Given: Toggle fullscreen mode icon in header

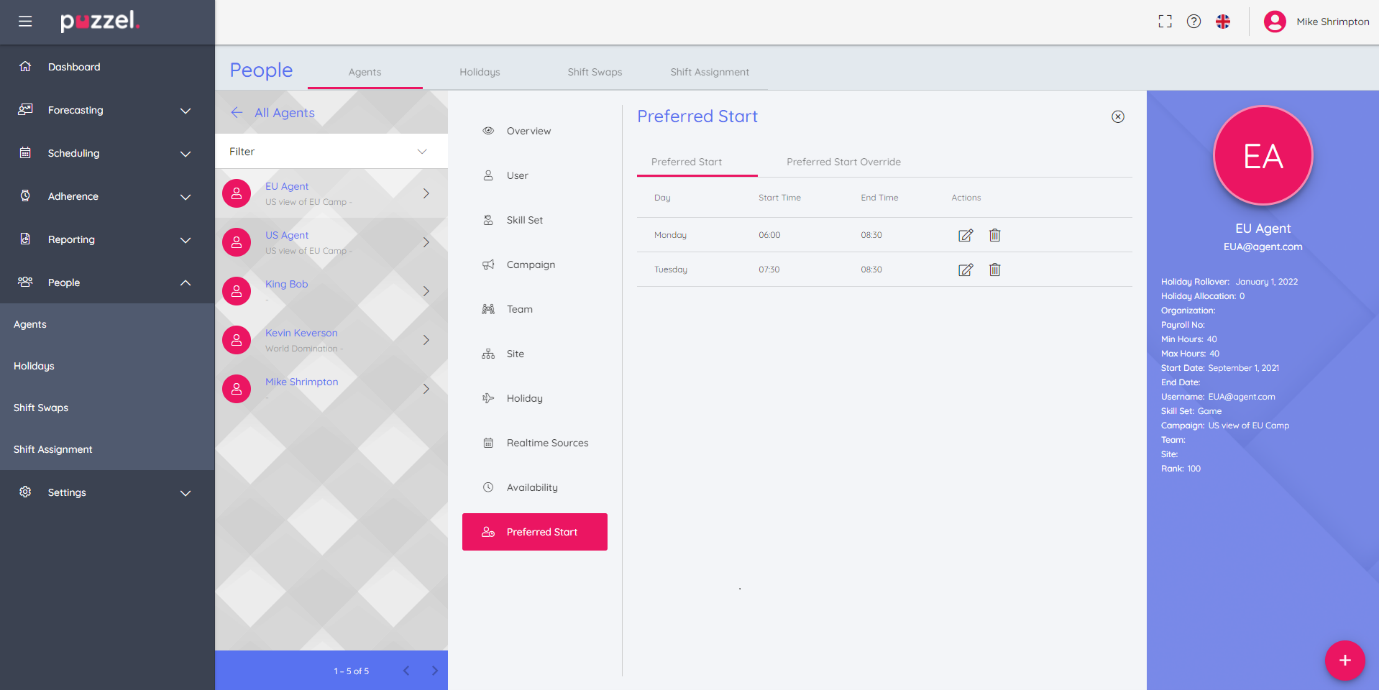Looking at the screenshot, I should tap(1165, 22).
